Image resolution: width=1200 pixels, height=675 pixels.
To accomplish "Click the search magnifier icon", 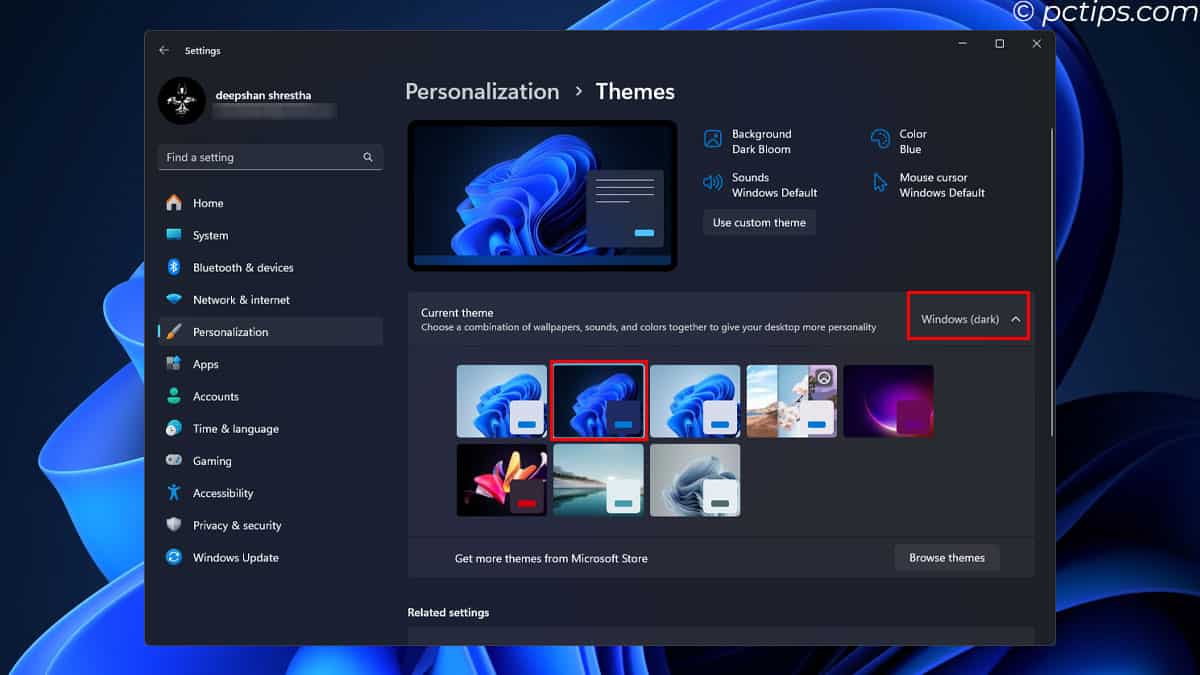I will tap(367, 157).
